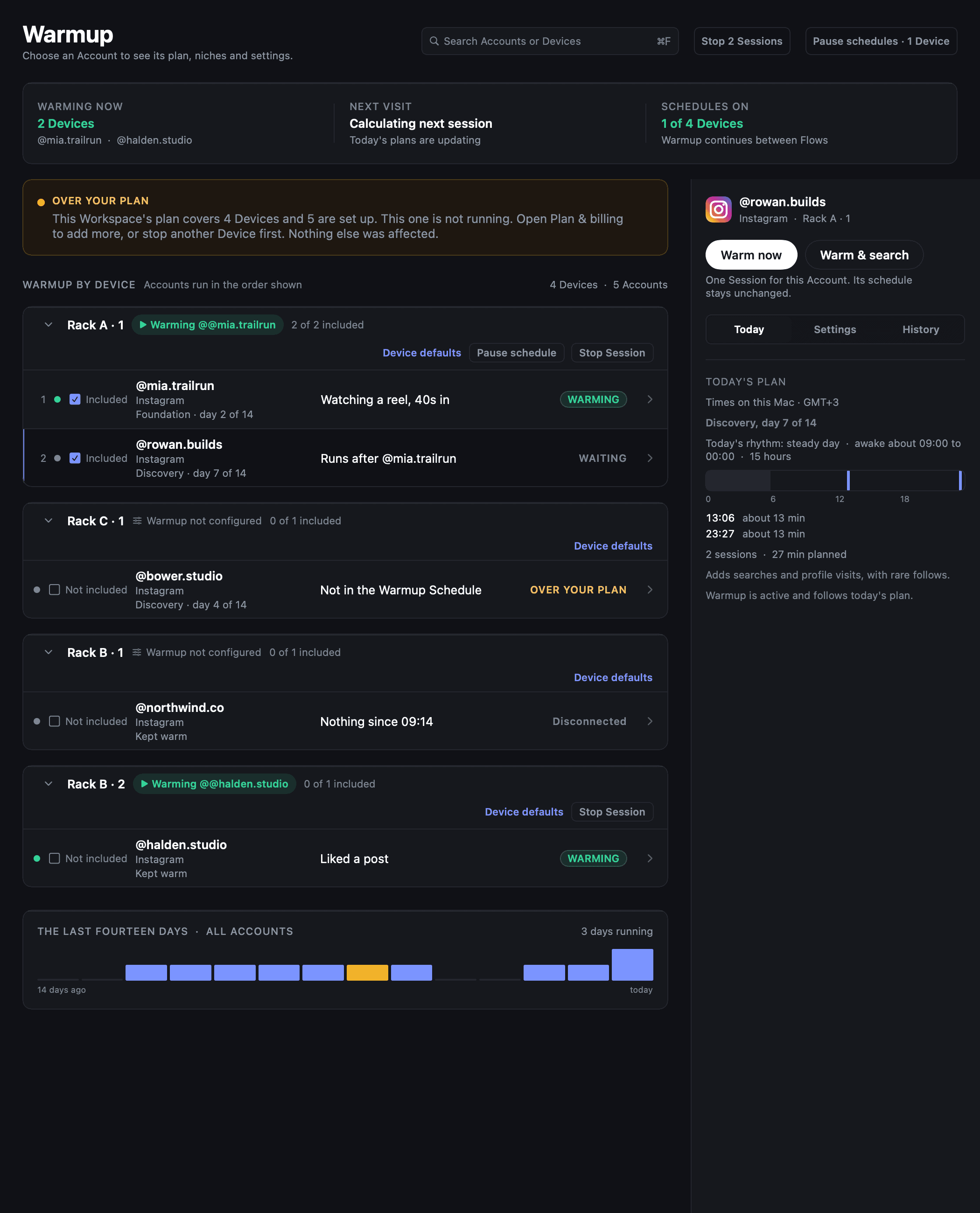
Task: Open @bower.studio row arrow
Action: tap(650, 589)
